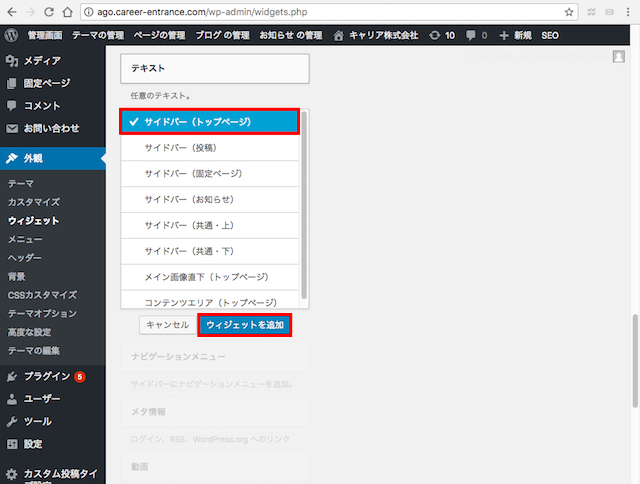Screen dimensions: 640x484
Task: Click the プラグイン plug icon
Action: [x=12, y=376]
